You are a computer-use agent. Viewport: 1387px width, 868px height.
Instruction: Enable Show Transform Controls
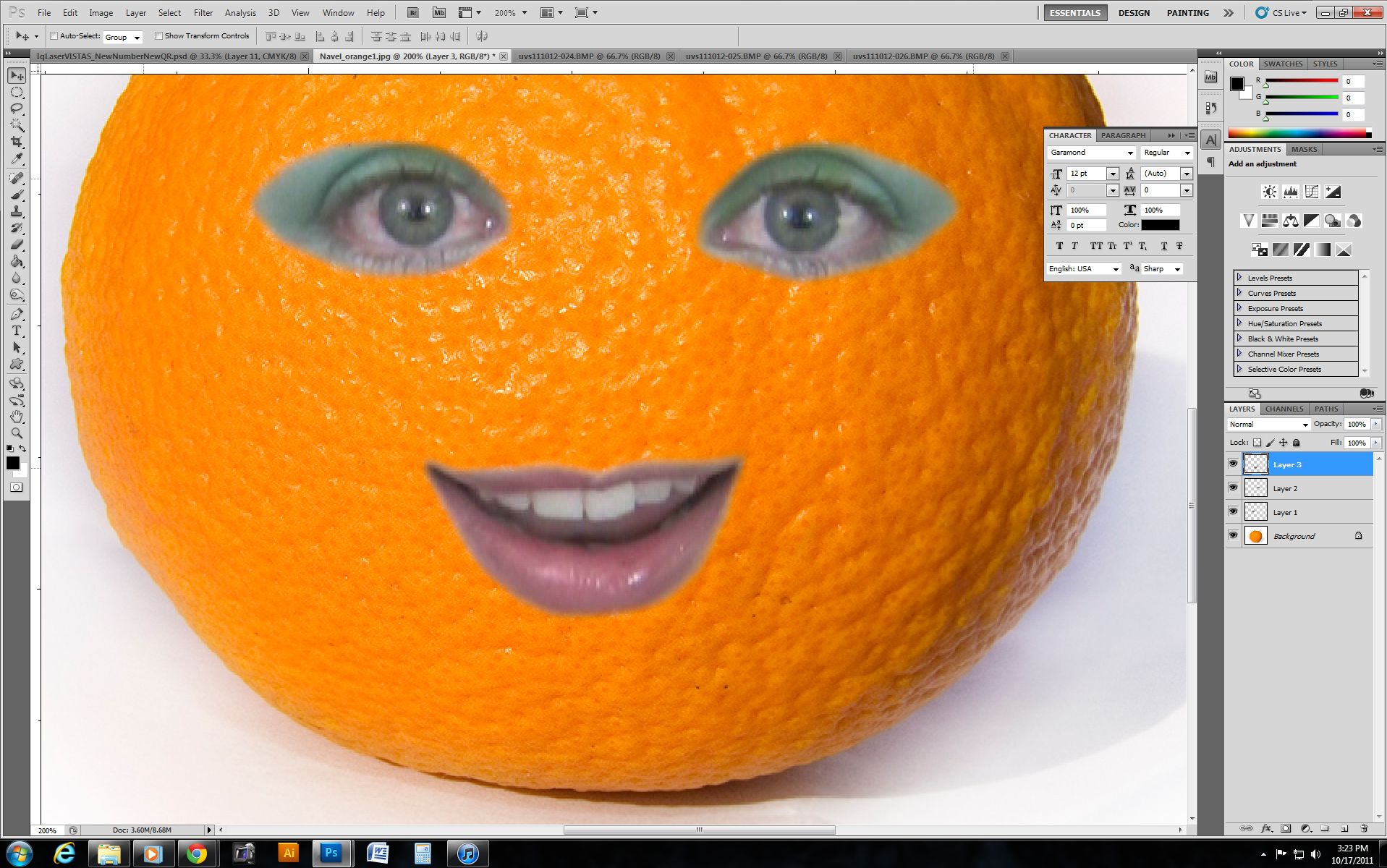159,35
